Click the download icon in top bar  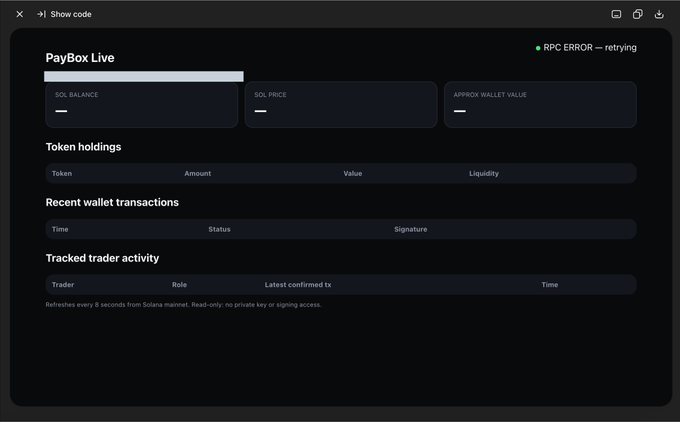(659, 14)
